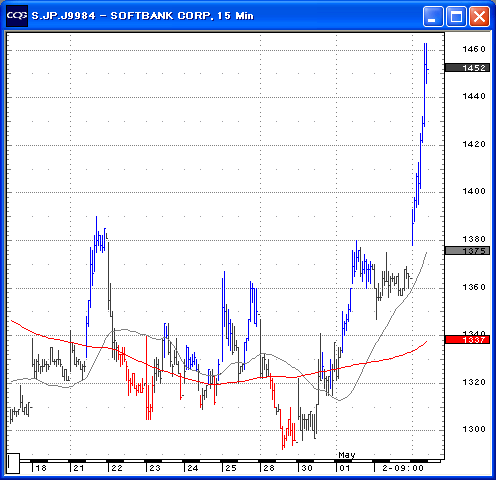Click date label 24 on time axis

tap(193, 468)
